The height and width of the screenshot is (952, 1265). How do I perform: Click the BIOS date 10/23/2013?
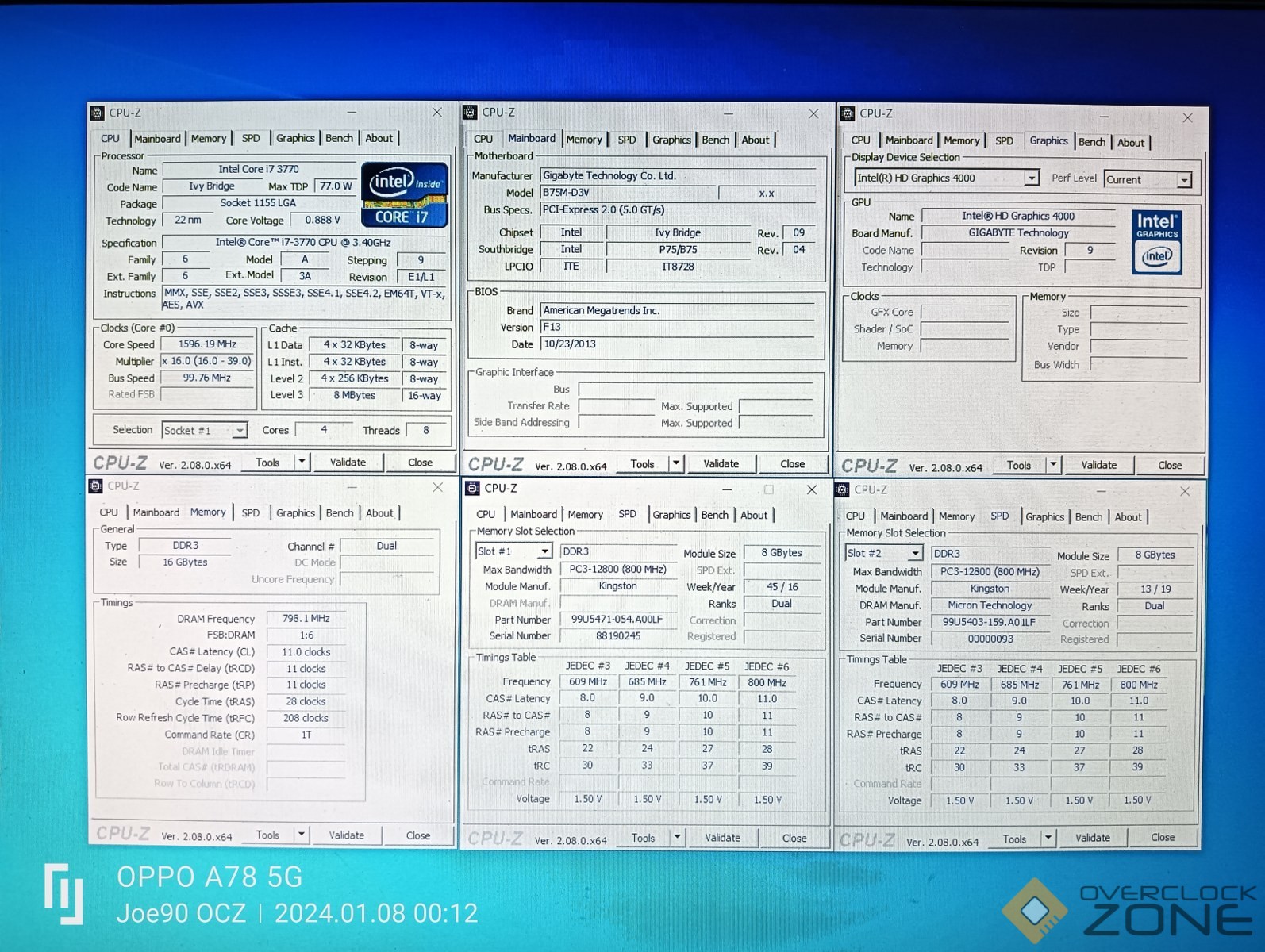pyautogui.click(x=678, y=344)
